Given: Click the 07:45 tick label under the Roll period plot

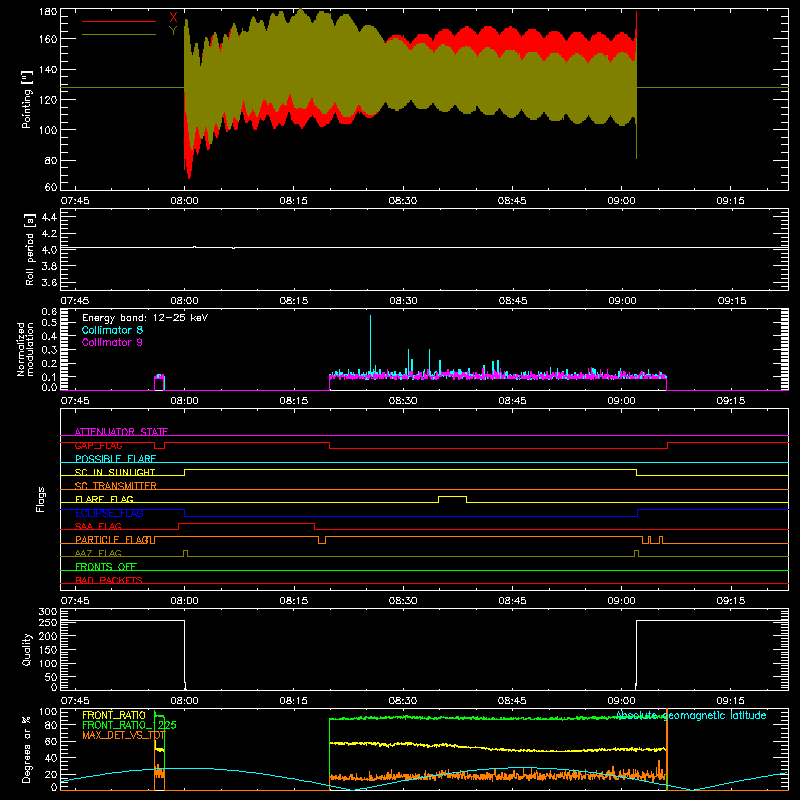Looking at the screenshot, I should 75,301.
